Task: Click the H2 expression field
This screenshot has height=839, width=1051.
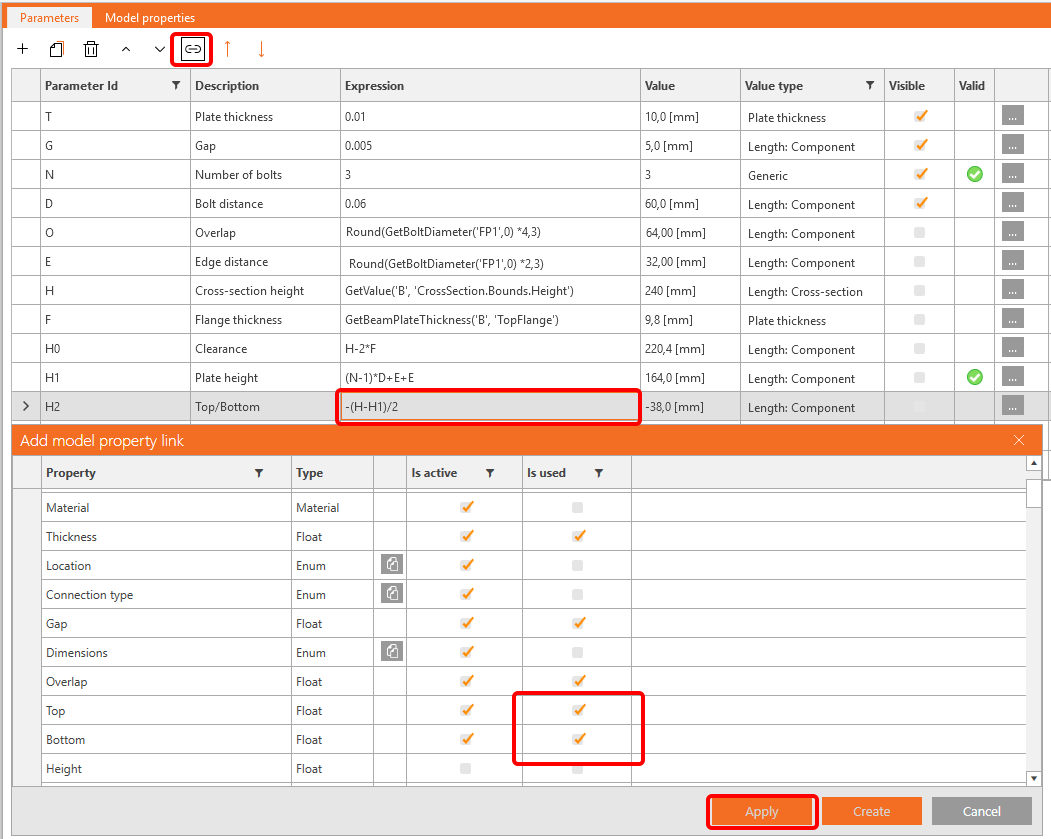Action: tap(489, 407)
